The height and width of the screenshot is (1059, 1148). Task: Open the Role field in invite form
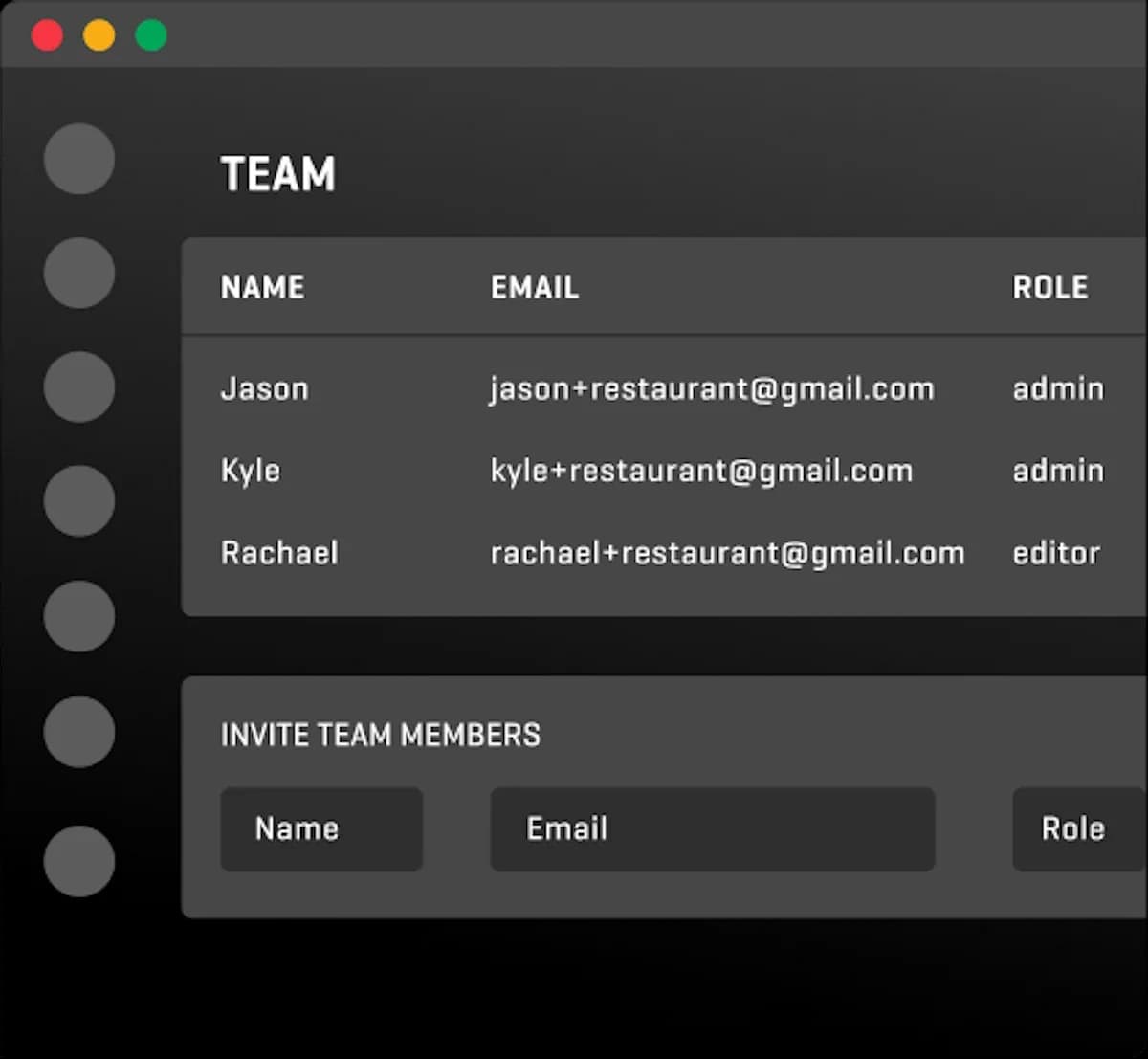coord(1080,829)
